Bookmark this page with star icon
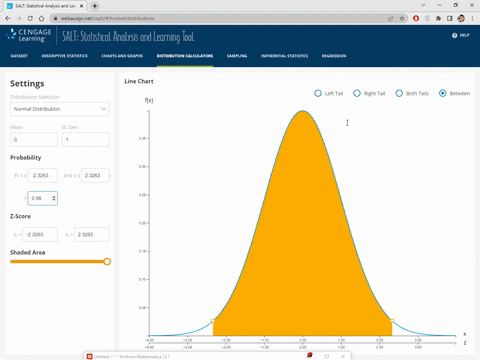Viewport: 480px width, 360px height. (402, 18)
